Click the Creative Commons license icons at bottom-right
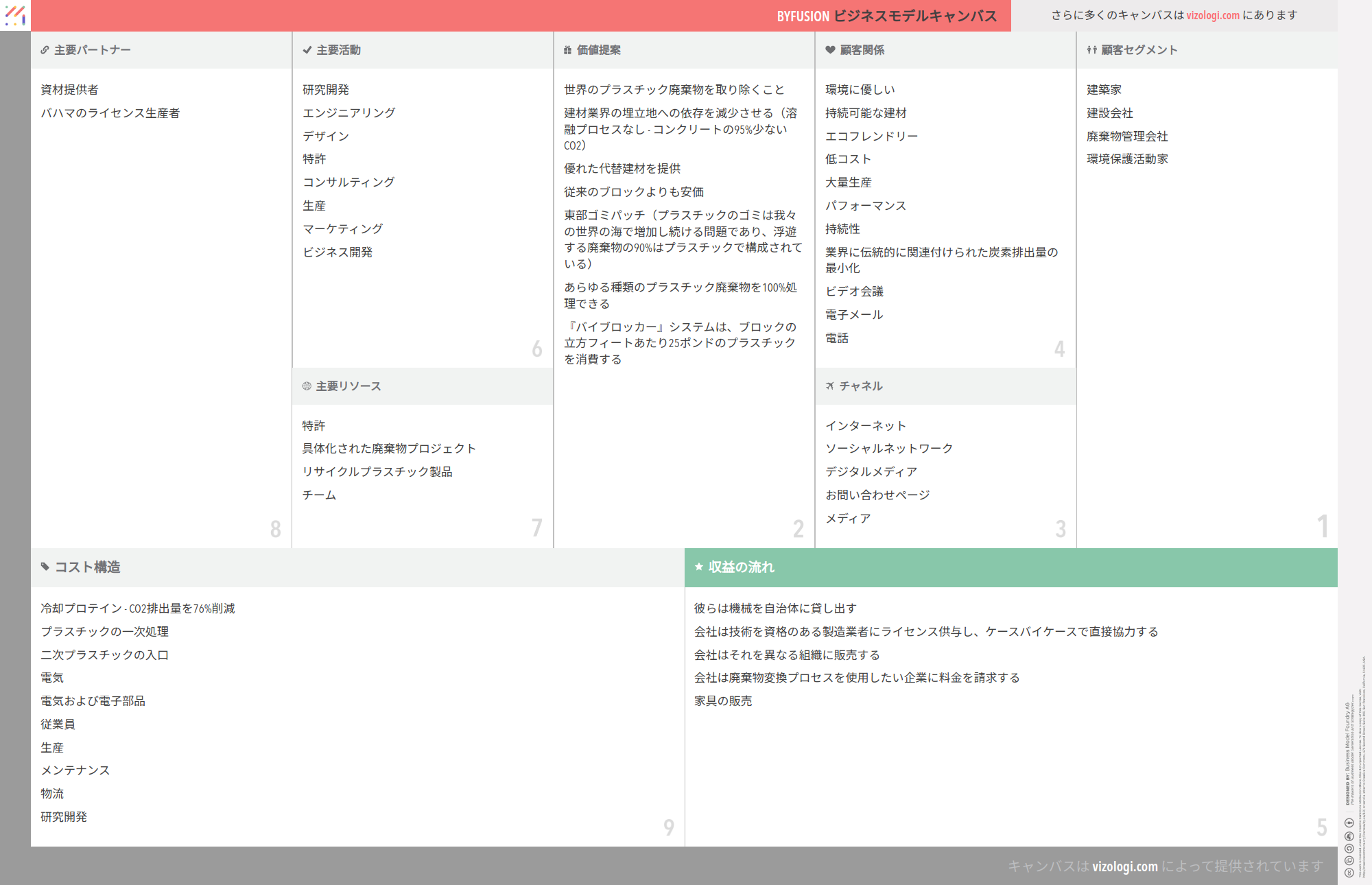Image resolution: width=1372 pixels, height=885 pixels. tap(1349, 848)
